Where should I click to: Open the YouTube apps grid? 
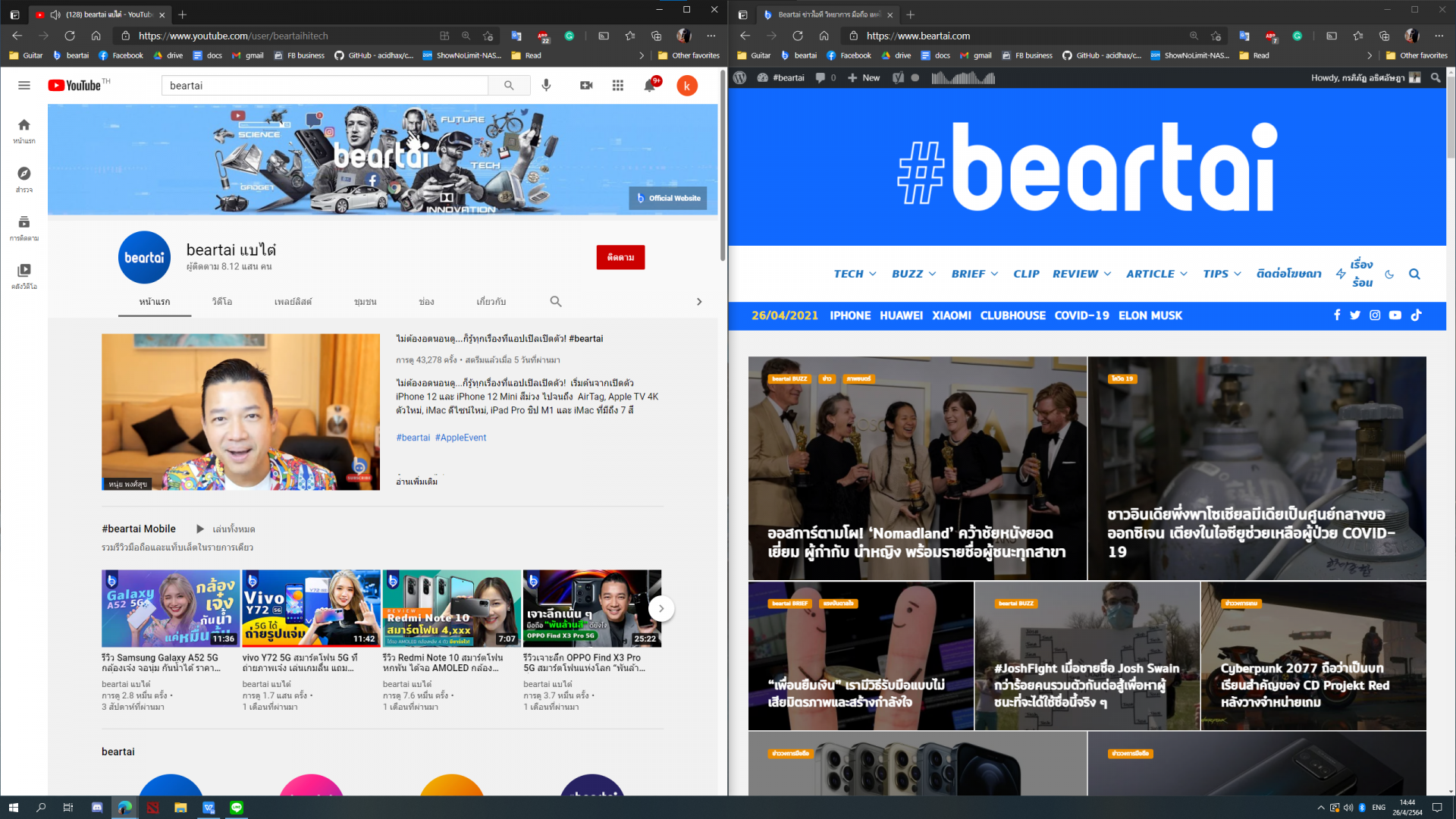[618, 86]
